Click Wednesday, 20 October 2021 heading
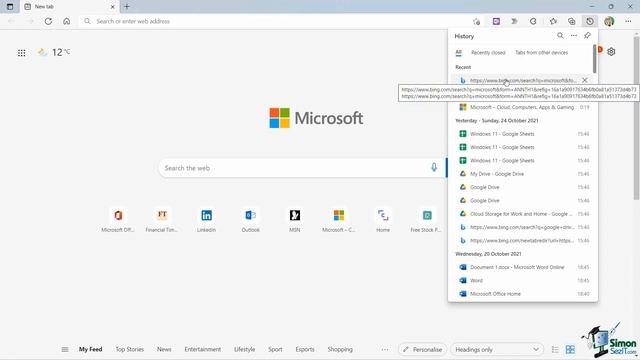640x360 pixels. [x=488, y=254]
